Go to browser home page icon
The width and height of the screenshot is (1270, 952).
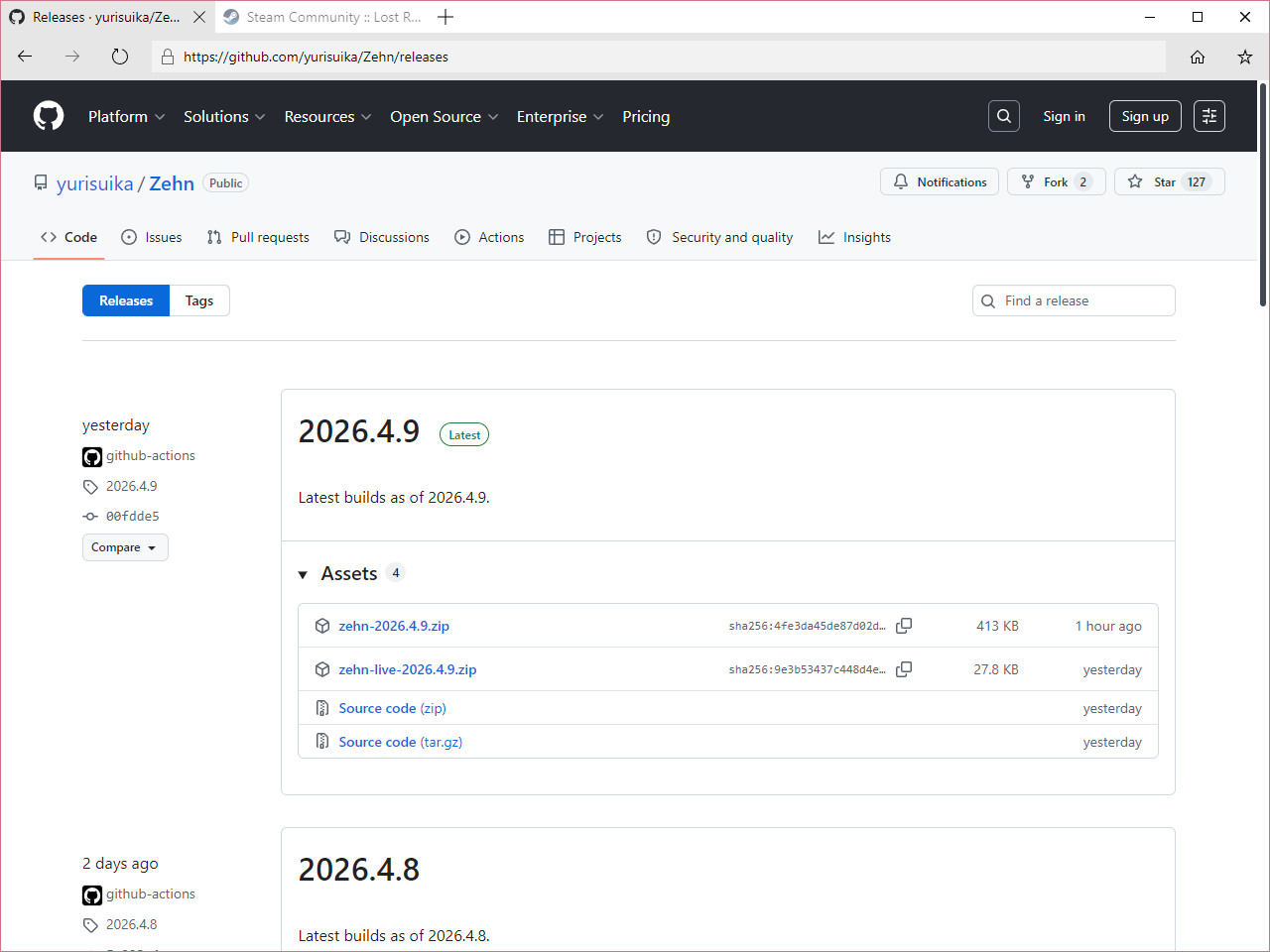[1198, 57]
